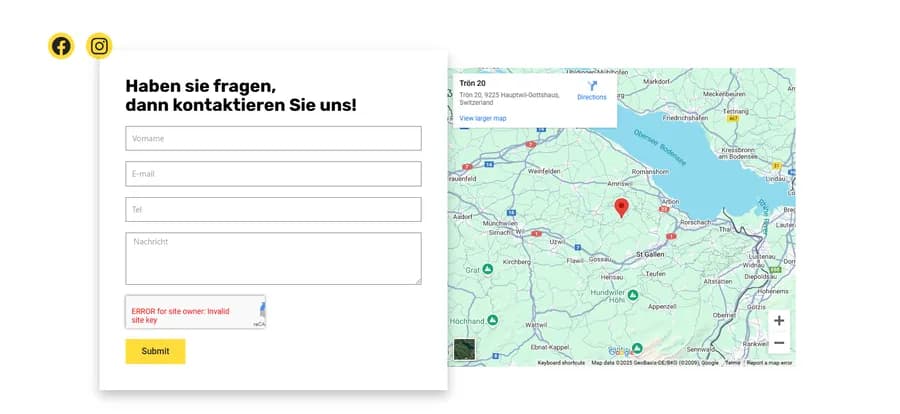Click the Rorschach label on map
Viewport: 900px width, 414px height.
(694, 222)
